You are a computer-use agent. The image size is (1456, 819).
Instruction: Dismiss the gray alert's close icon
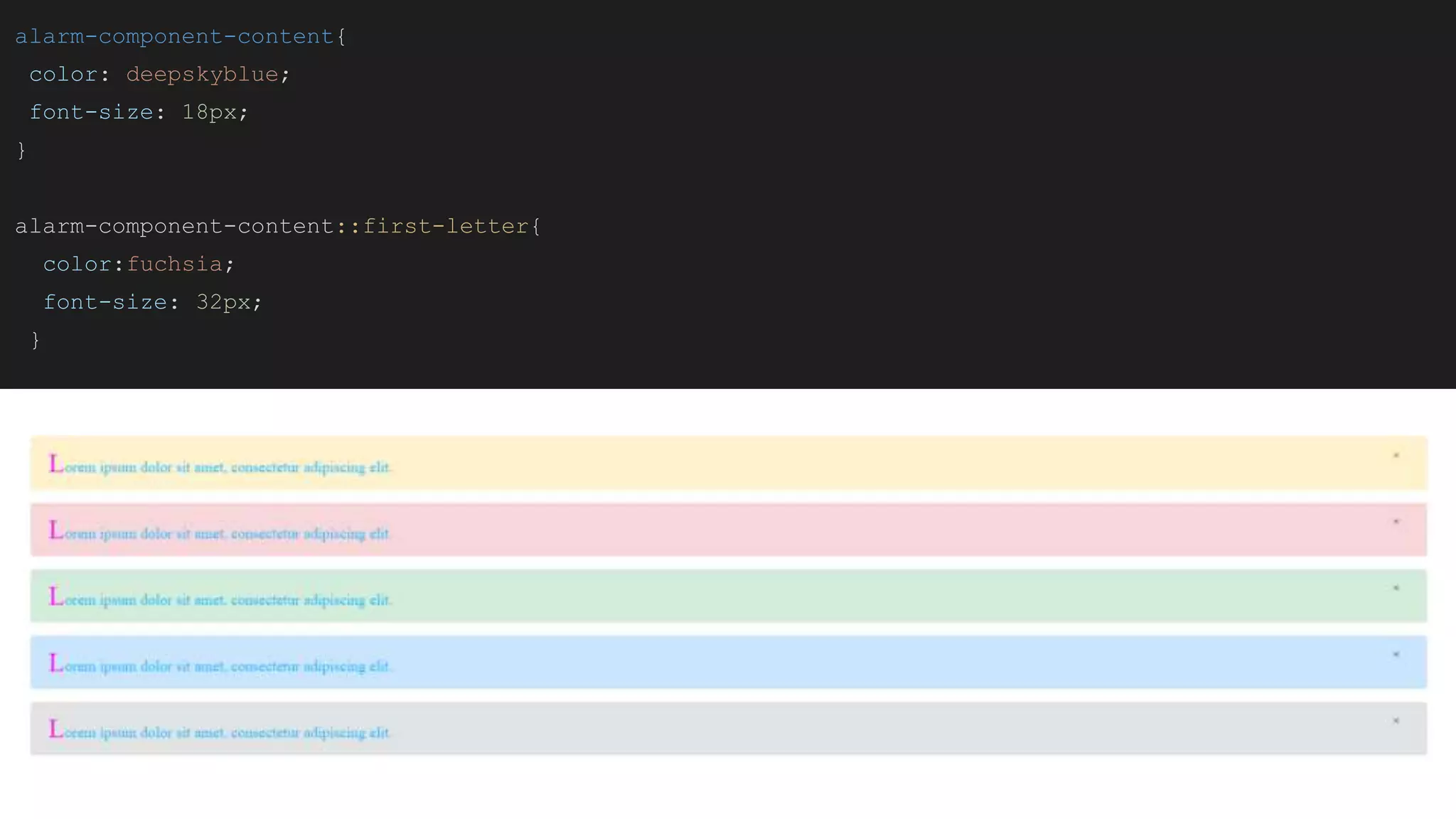1396,721
